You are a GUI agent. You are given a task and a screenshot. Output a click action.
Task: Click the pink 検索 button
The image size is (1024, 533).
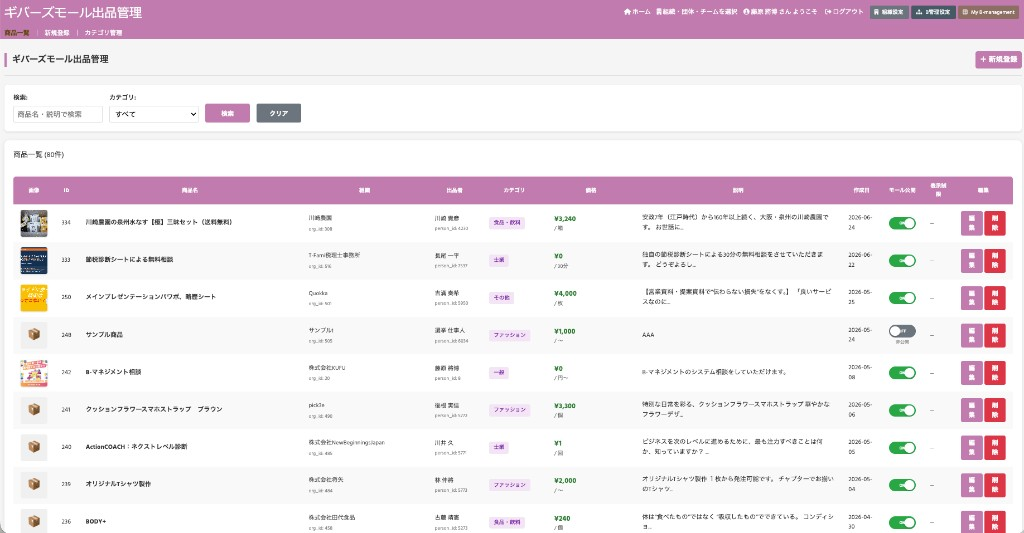pyautogui.click(x=227, y=113)
